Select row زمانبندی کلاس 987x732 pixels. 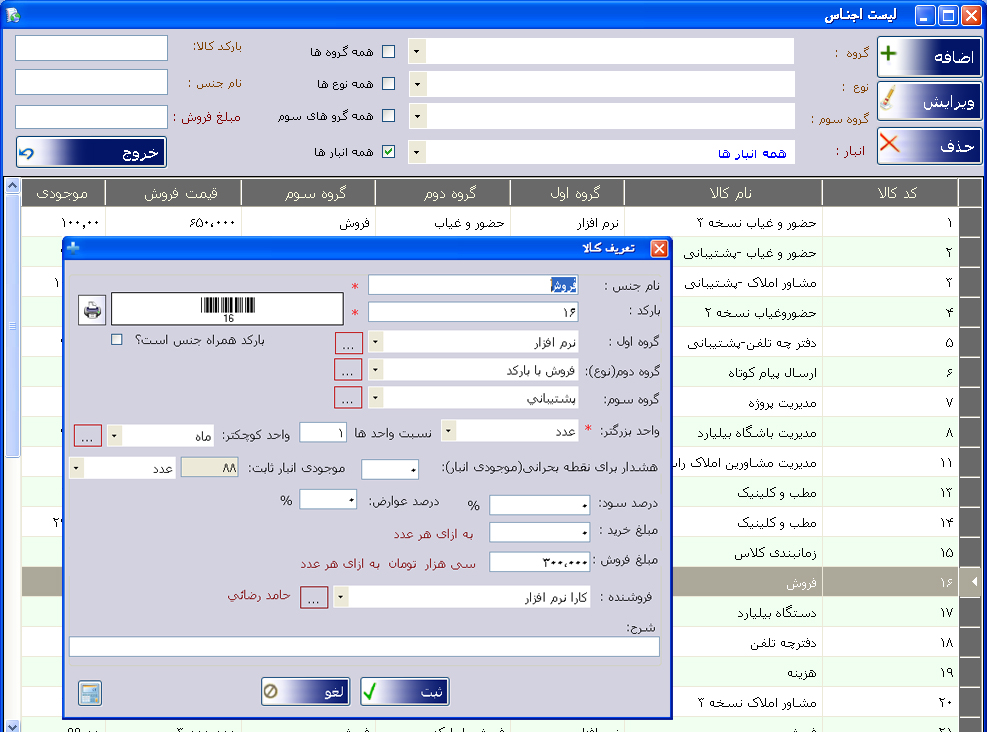[x=815, y=553]
